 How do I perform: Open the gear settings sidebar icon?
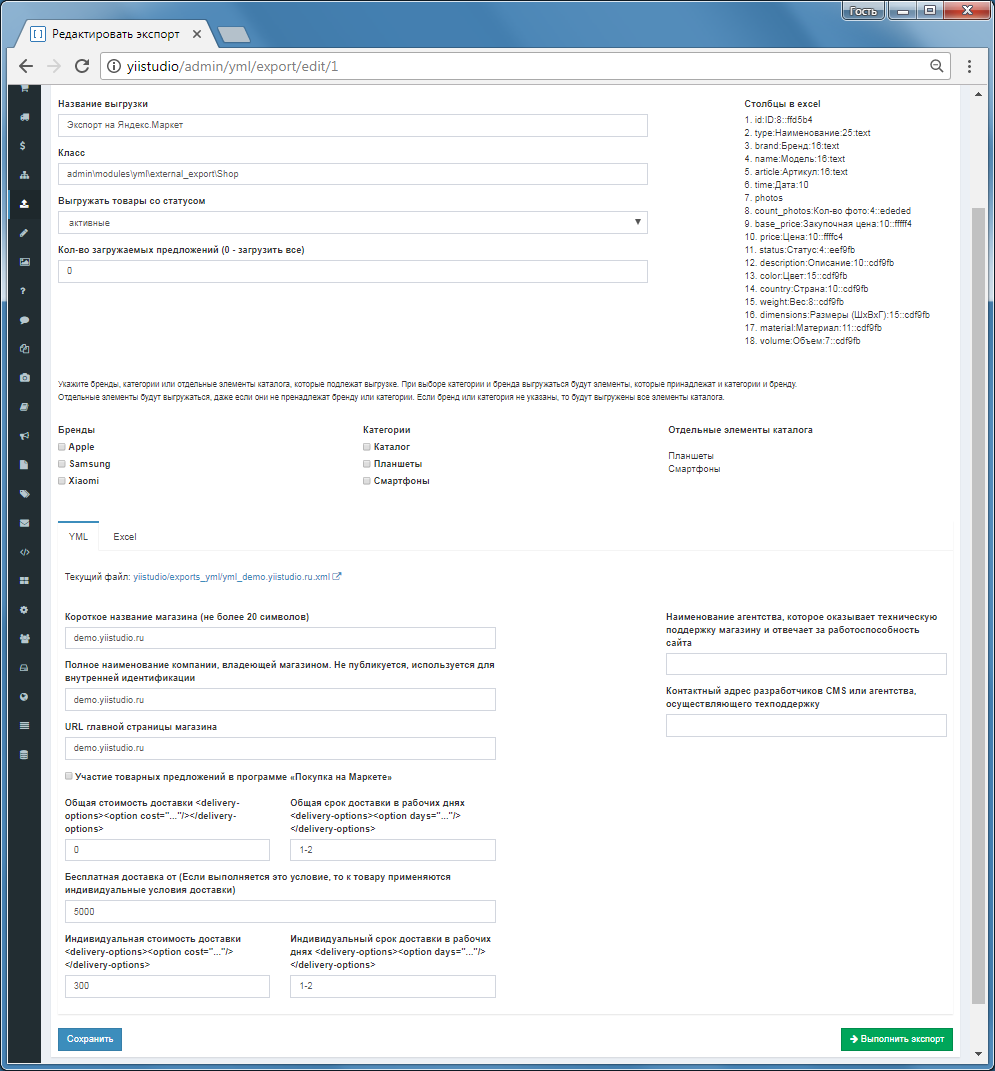25,609
